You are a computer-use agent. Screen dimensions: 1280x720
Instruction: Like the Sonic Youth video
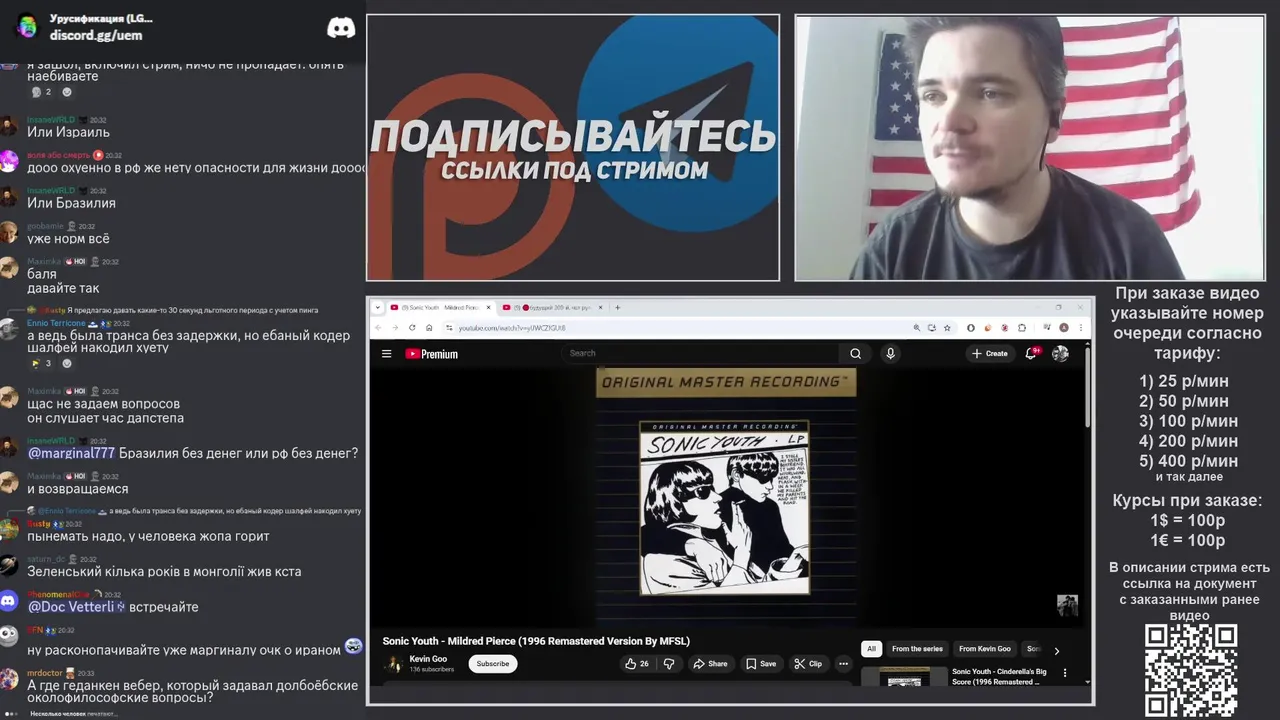click(636, 663)
